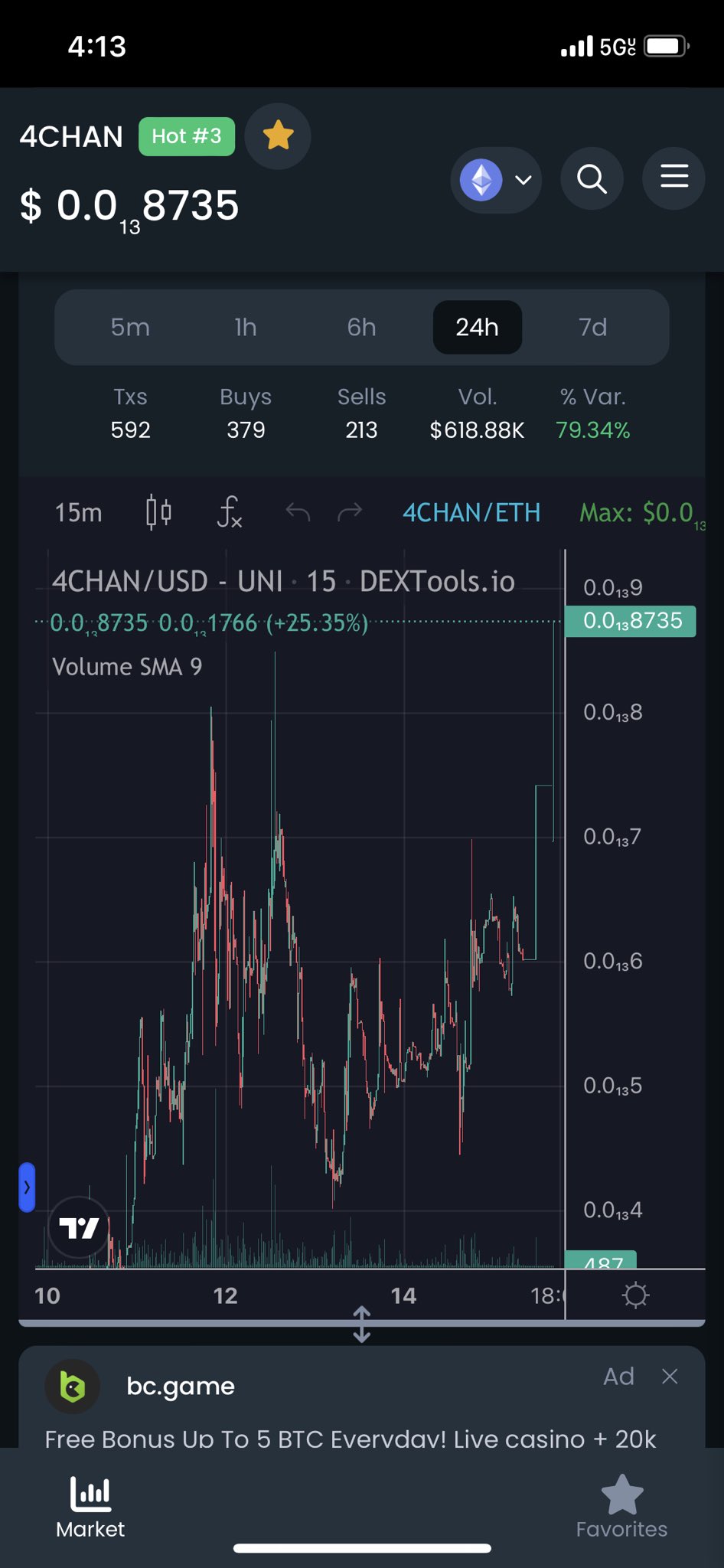Click the 0.0₁₃7 price axis label
Viewport: 724px width, 1568px height.
tap(612, 837)
